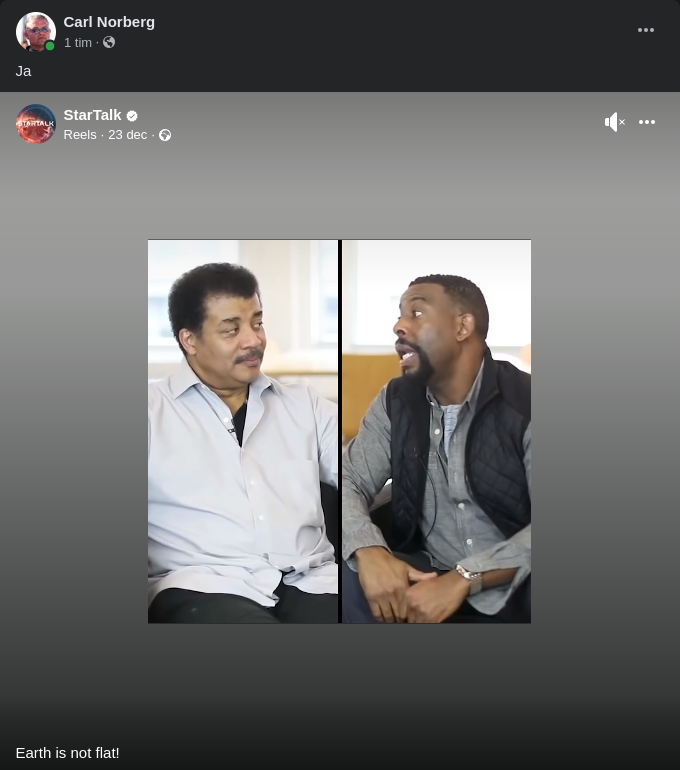Click the '23 dec' reel date
Screen dimensions: 680x770
(127, 135)
